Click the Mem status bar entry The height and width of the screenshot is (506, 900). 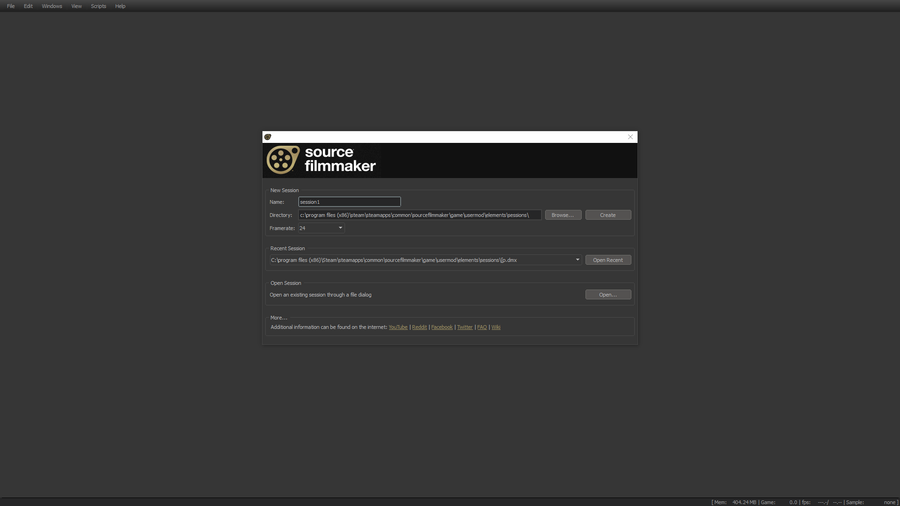coord(735,503)
